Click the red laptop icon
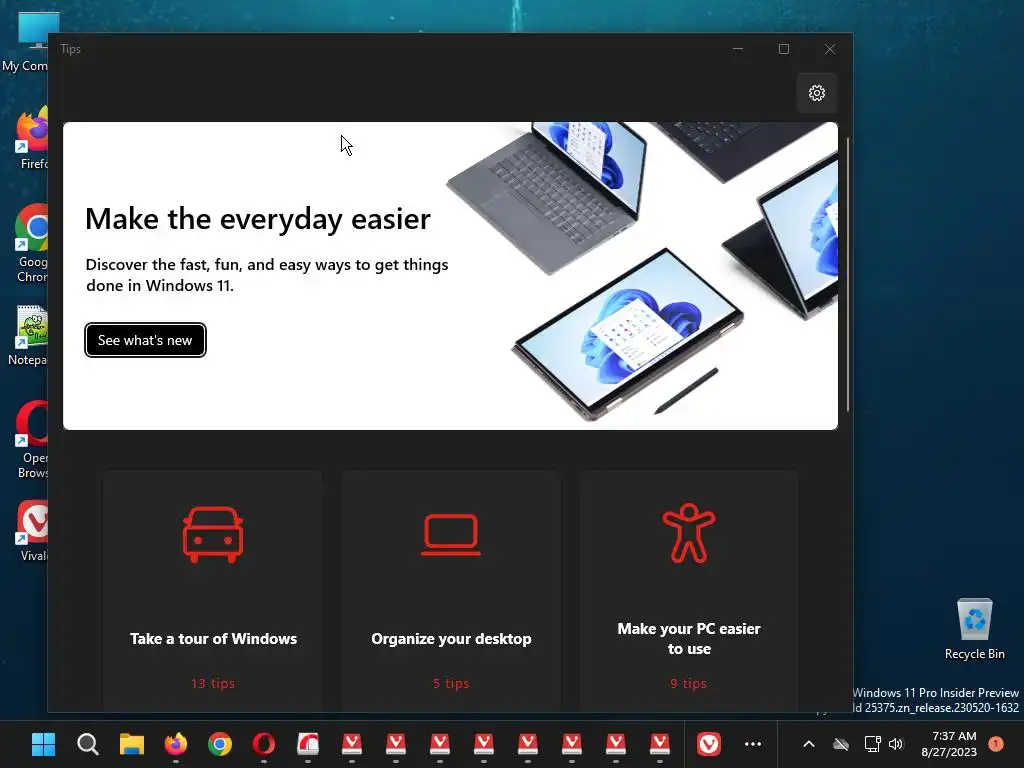This screenshot has width=1024, height=768. (451, 534)
